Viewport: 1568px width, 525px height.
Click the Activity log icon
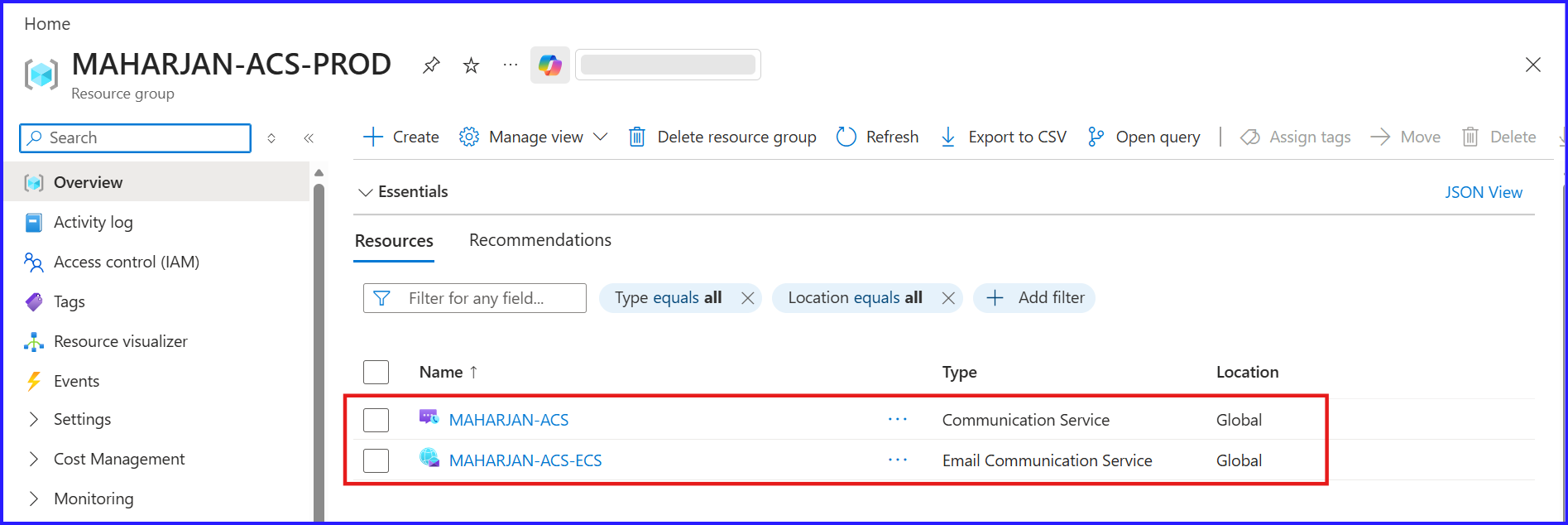[x=34, y=223]
